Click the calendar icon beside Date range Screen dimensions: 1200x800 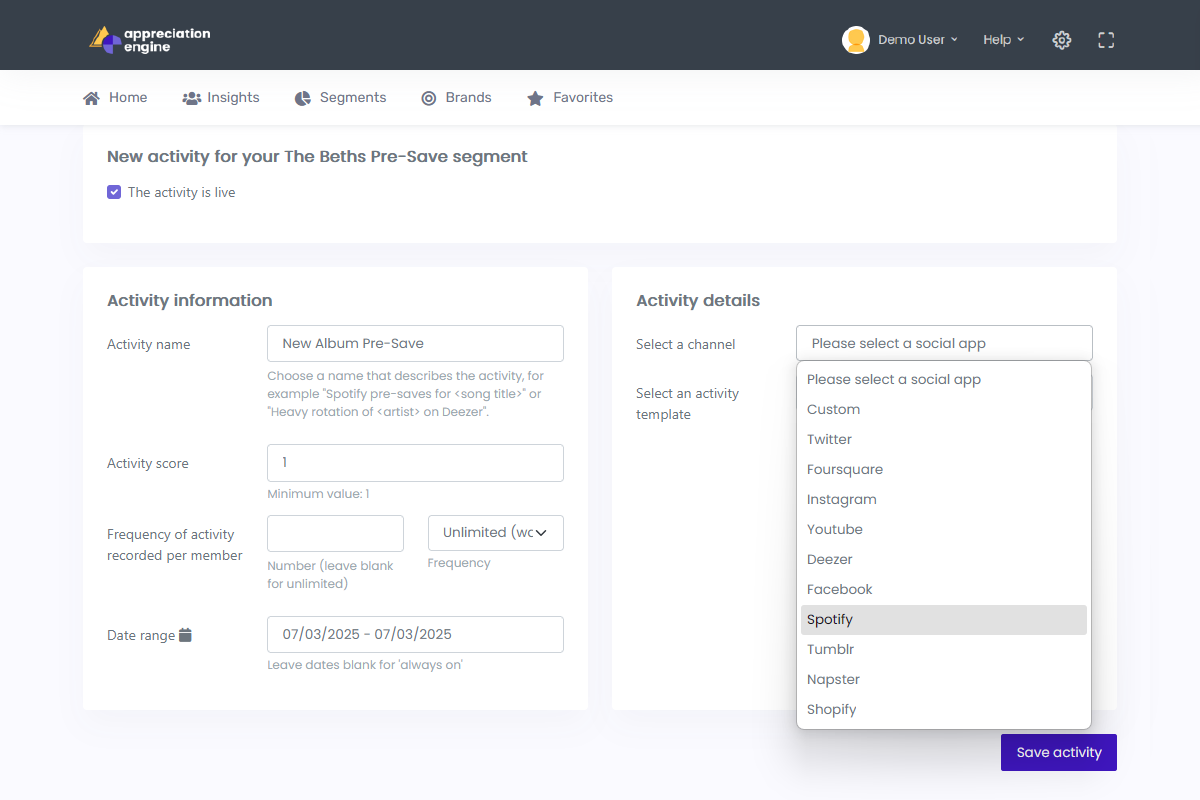click(185, 635)
